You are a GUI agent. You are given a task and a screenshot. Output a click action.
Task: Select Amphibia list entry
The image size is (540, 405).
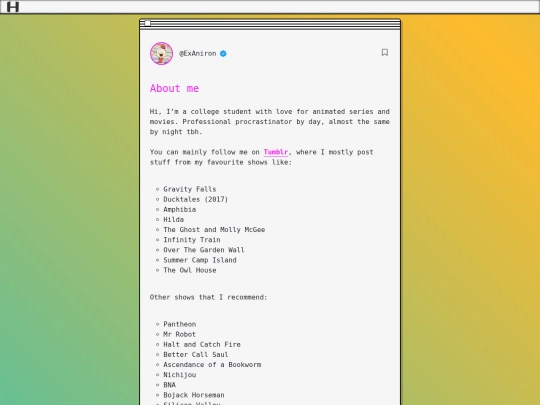(x=179, y=209)
